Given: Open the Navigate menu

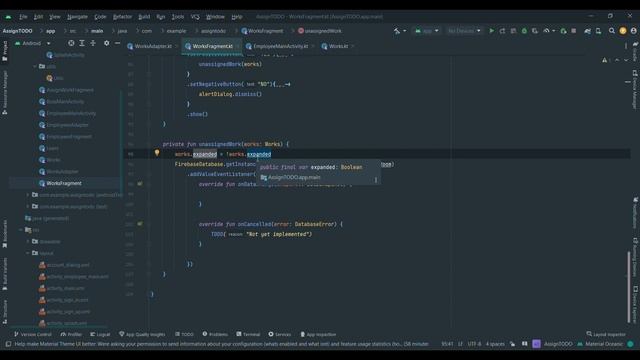Looking at the screenshot, I should coord(78,17).
